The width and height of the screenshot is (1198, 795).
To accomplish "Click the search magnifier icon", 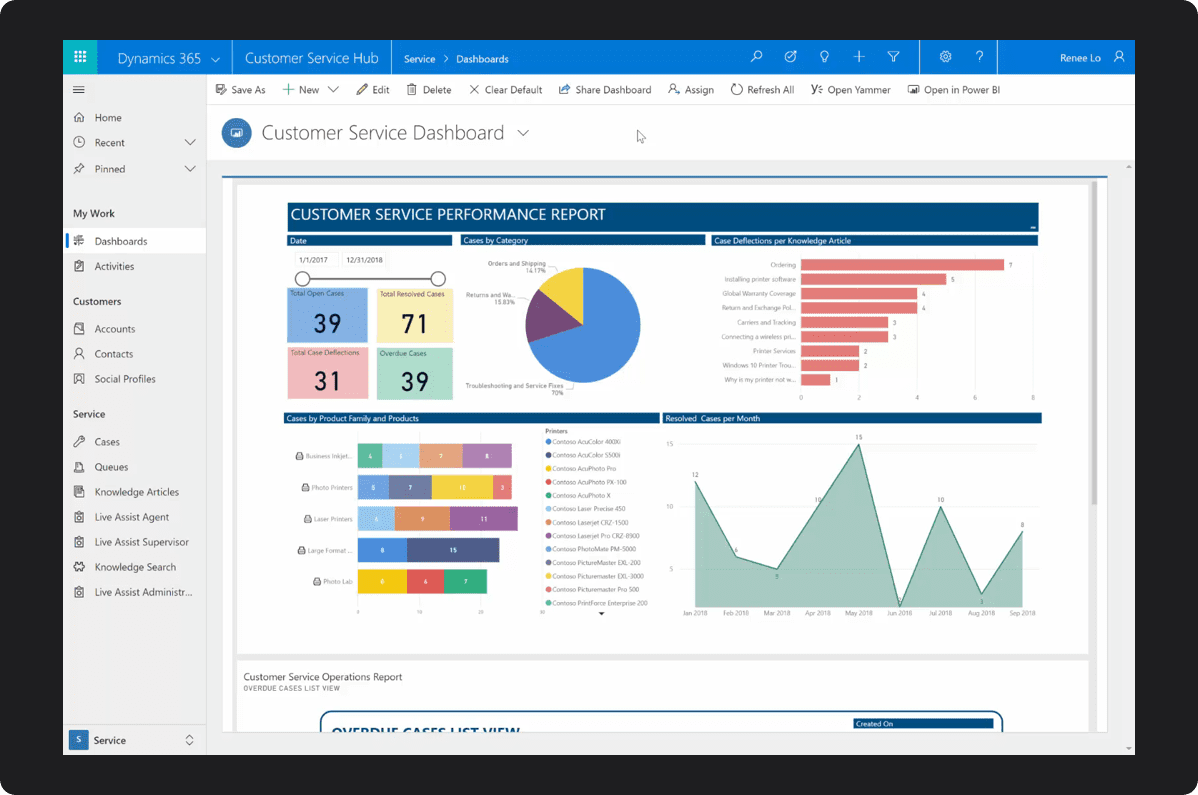I will [x=756, y=57].
